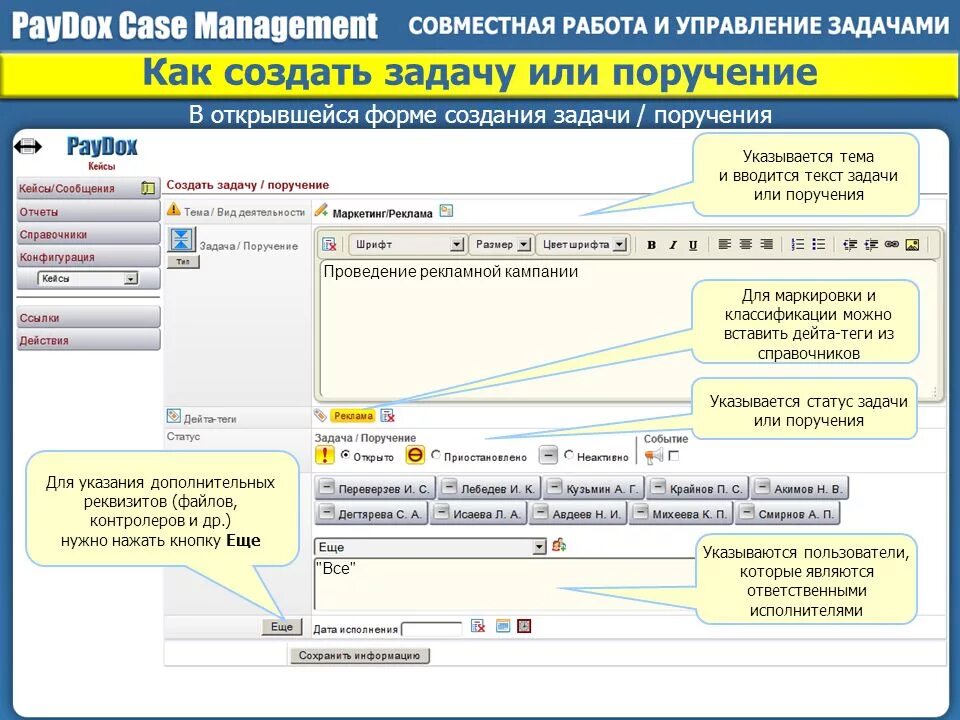Align text left
The height and width of the screenshot is (720, 960).
pos(724,244)
